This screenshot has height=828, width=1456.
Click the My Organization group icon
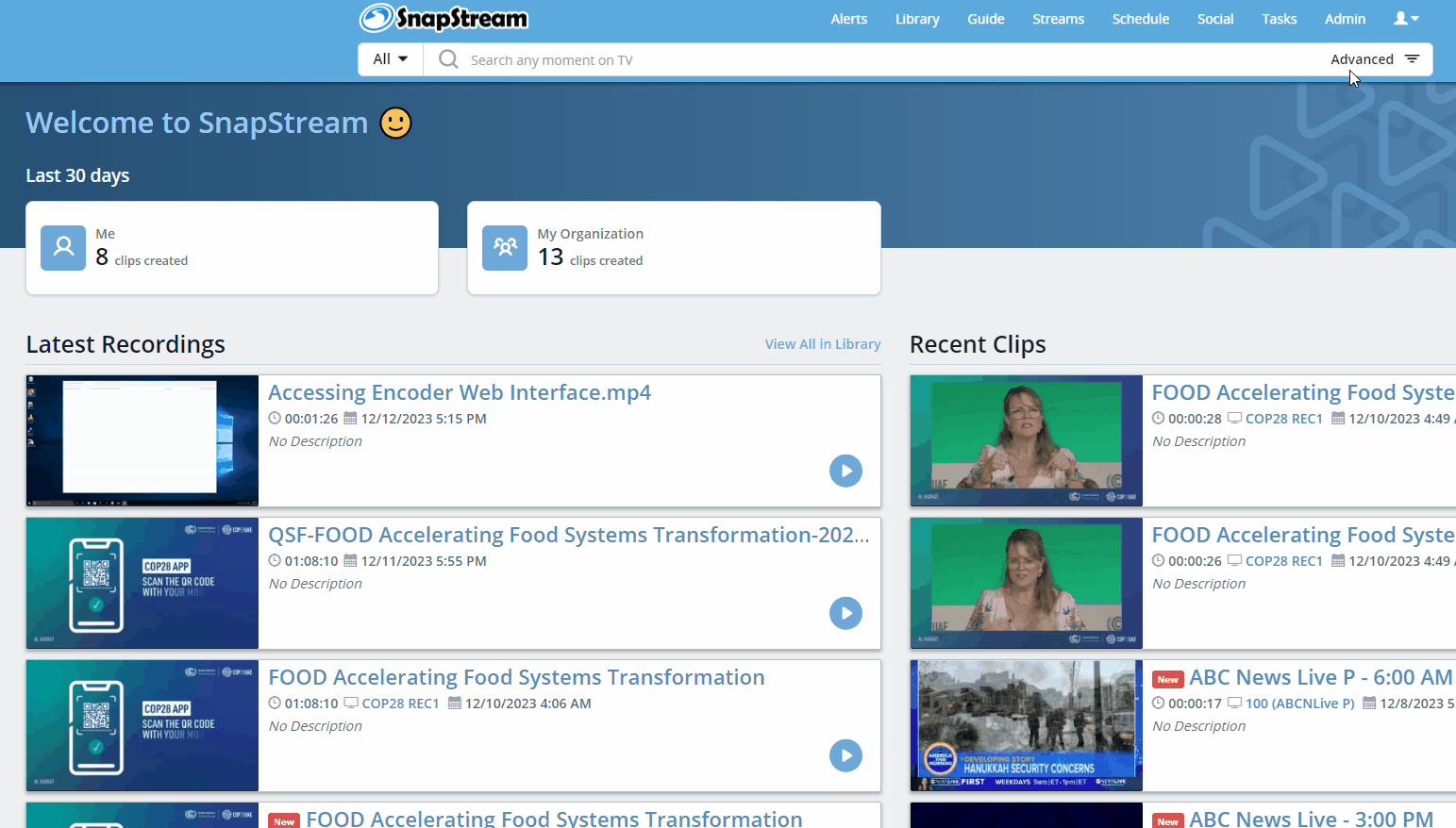pyautogui.click(x=505, y=247)
